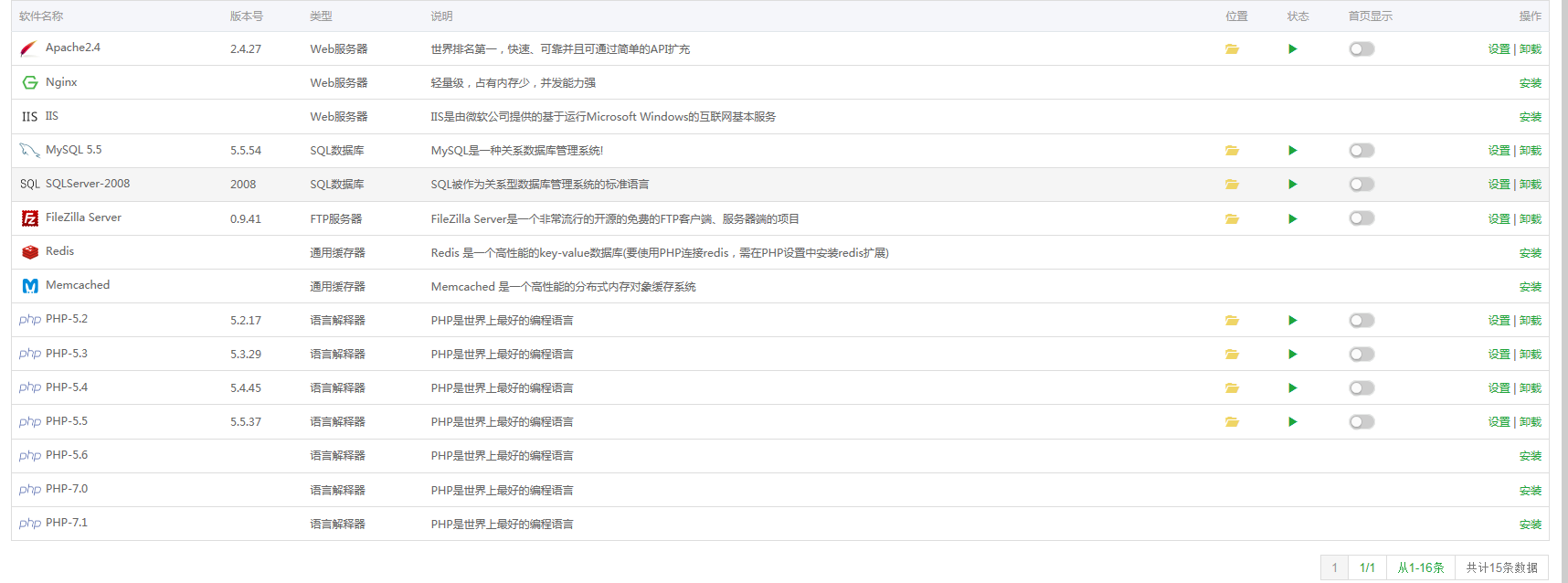Image resolution: width=1568 pixels, height=583 pixels.
Task: Click the PHP-5.3 status play icon
Action: click(x=1293, y=355)
